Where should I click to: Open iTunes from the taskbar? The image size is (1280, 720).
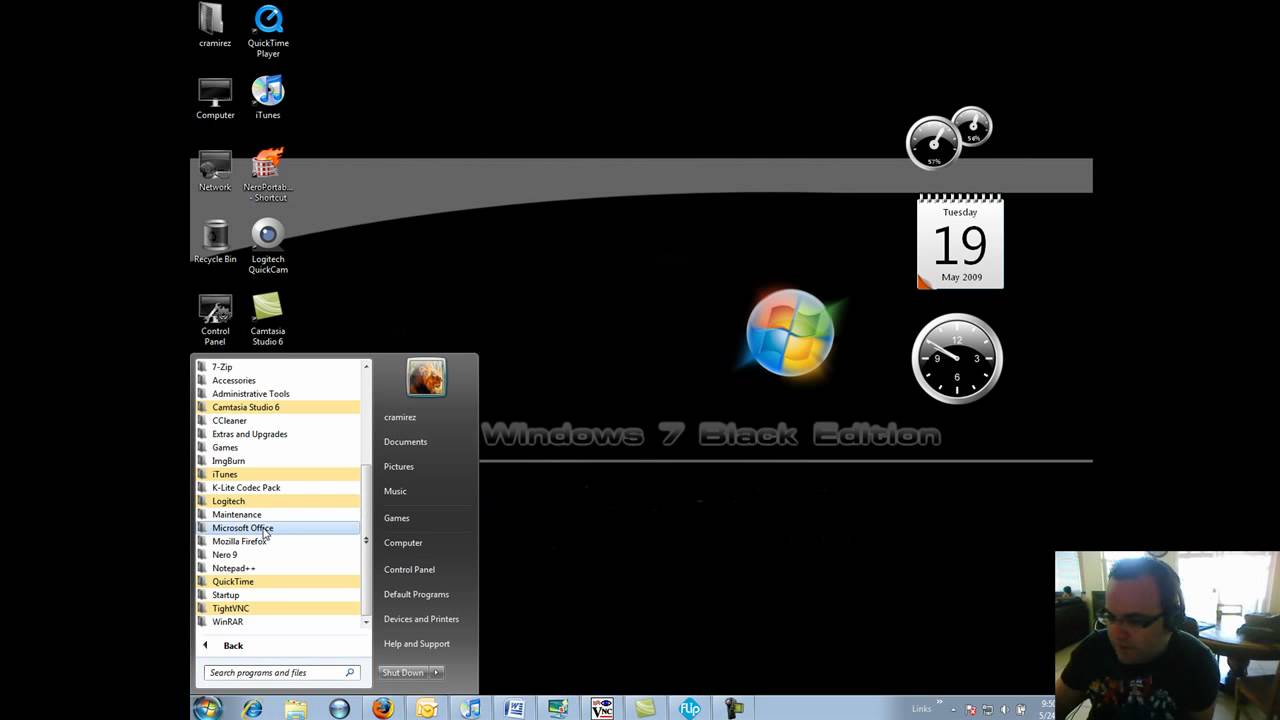[x=470, y=708]
